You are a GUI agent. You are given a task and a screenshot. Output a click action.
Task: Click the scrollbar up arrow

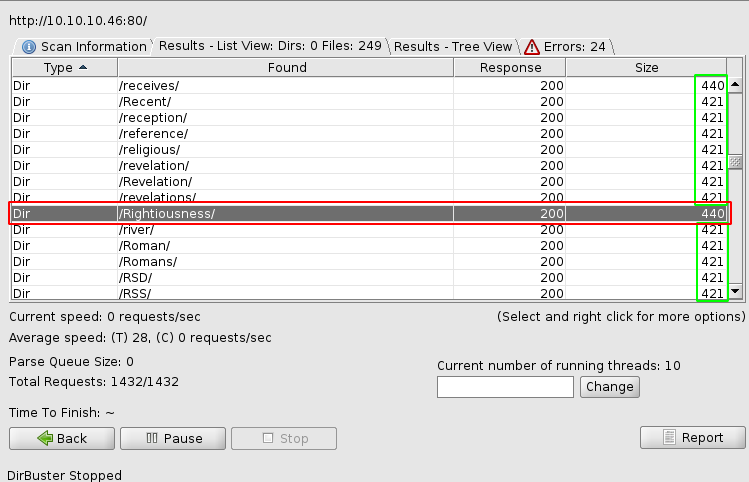coord(735,86)
